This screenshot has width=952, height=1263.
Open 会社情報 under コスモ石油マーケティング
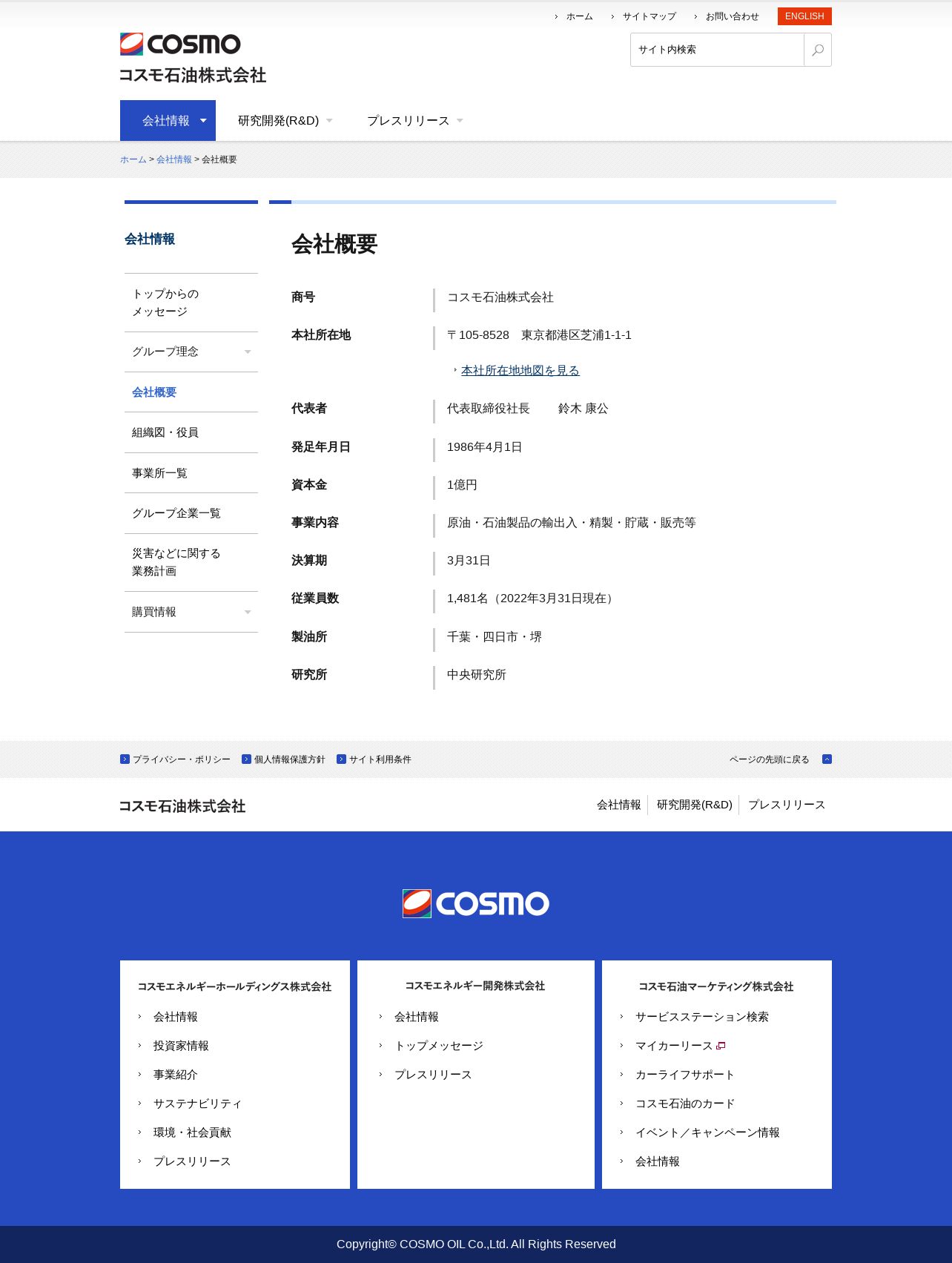[x=658, y=1161]
